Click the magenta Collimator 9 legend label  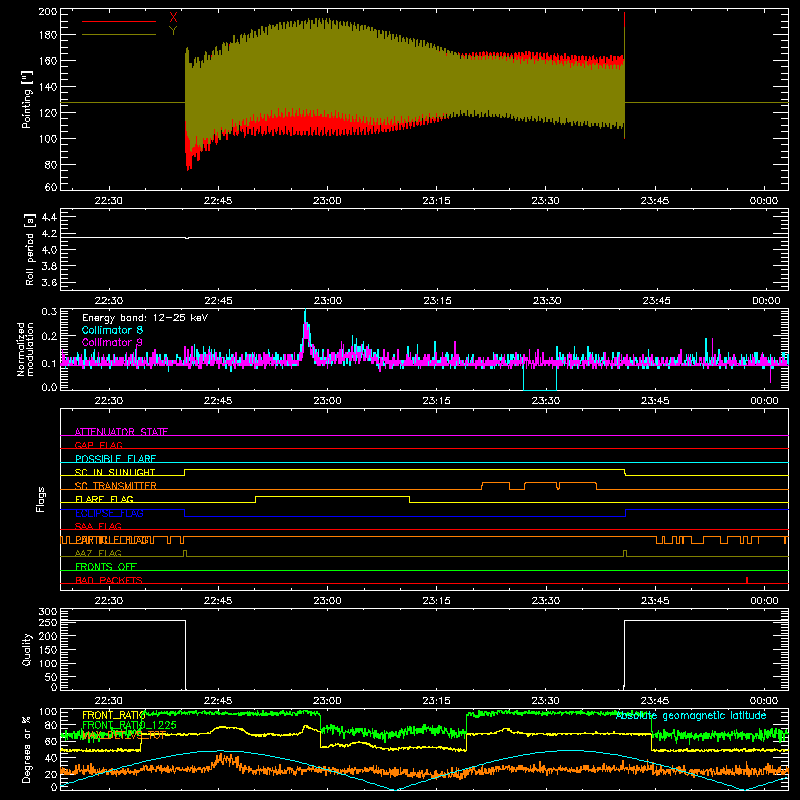pyautogui.click(x=112, y=342)
